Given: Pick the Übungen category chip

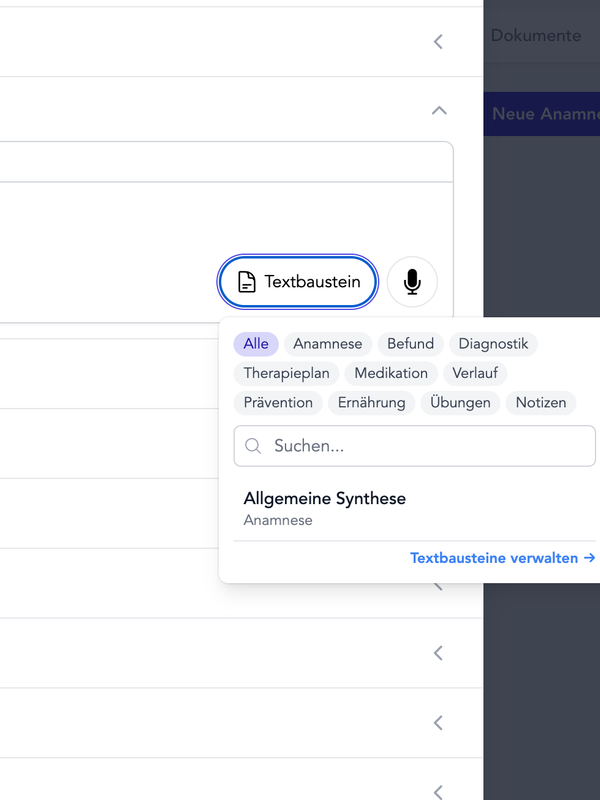Looking at the screenshot, I should click(460, 403).
